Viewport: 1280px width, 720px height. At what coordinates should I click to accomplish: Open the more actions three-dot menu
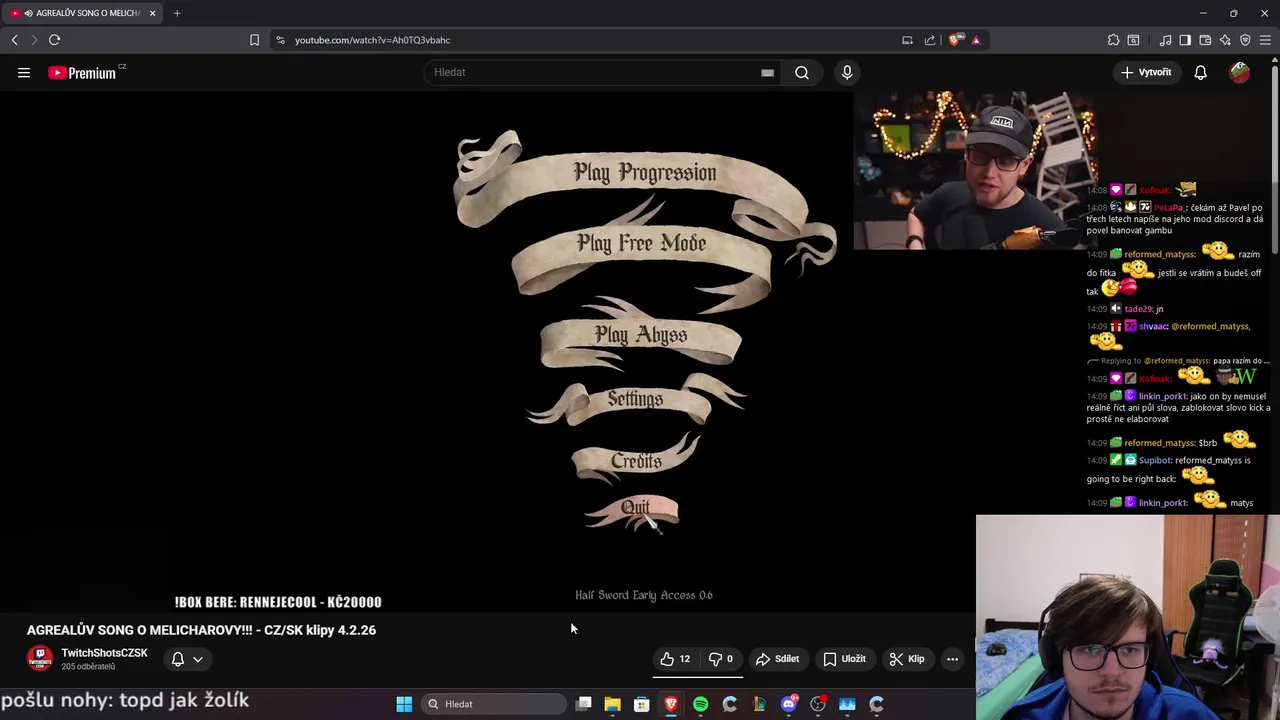tap(952, 659)
